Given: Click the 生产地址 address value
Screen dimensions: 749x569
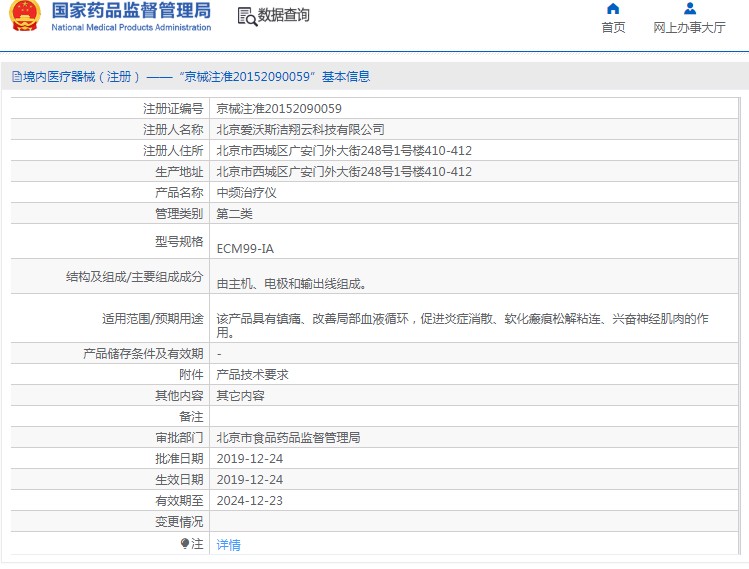Looking at the screenshot, I should click(344, 172).
